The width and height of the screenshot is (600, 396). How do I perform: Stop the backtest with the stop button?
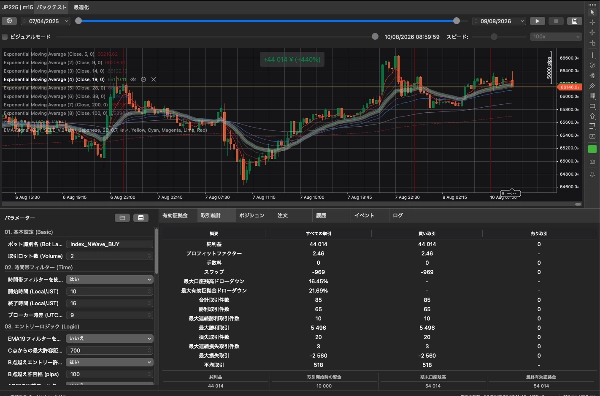click(x=556, y=21)
